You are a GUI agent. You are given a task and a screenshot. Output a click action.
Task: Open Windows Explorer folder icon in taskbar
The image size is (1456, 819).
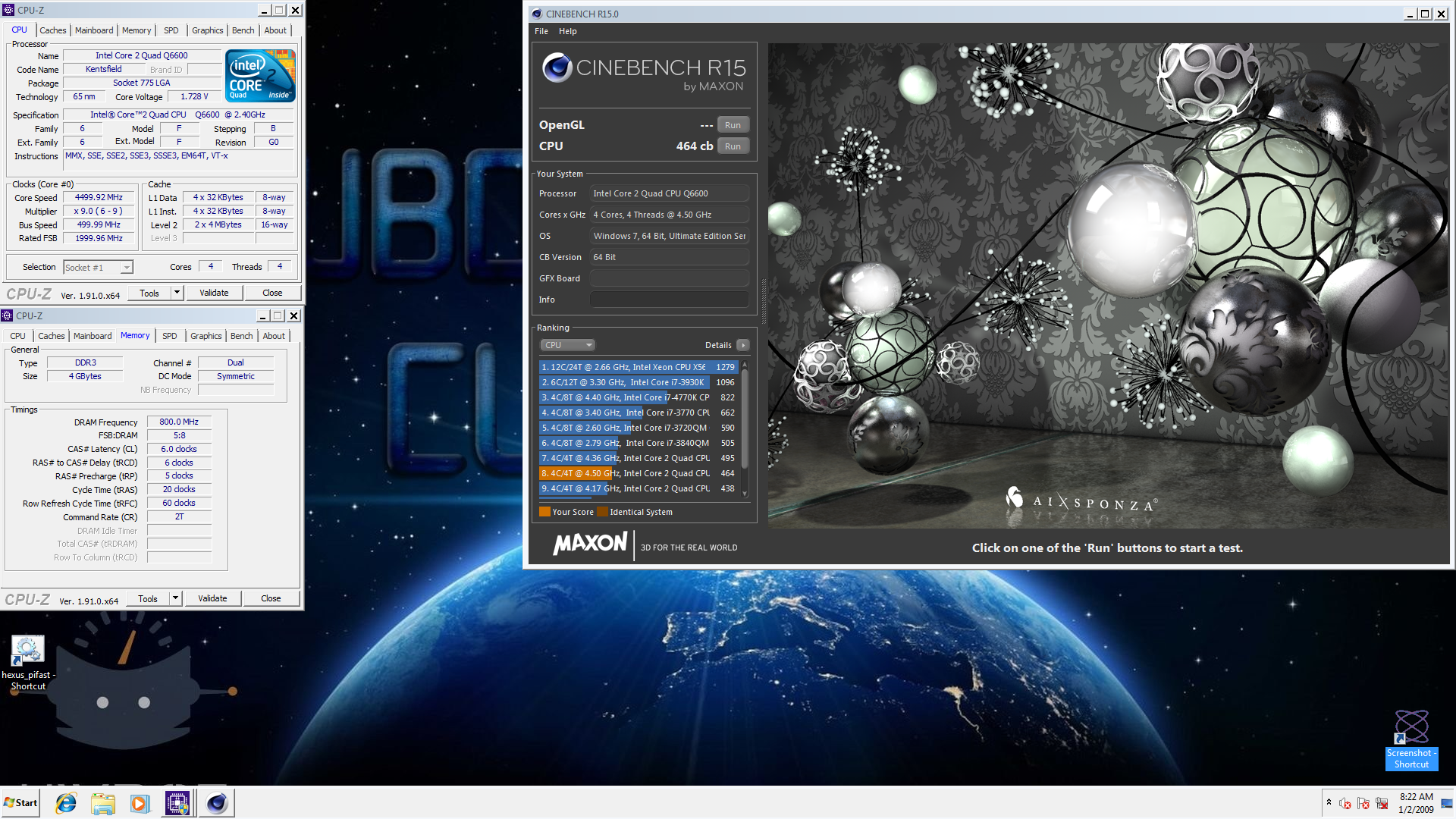(x=103, y=803)
